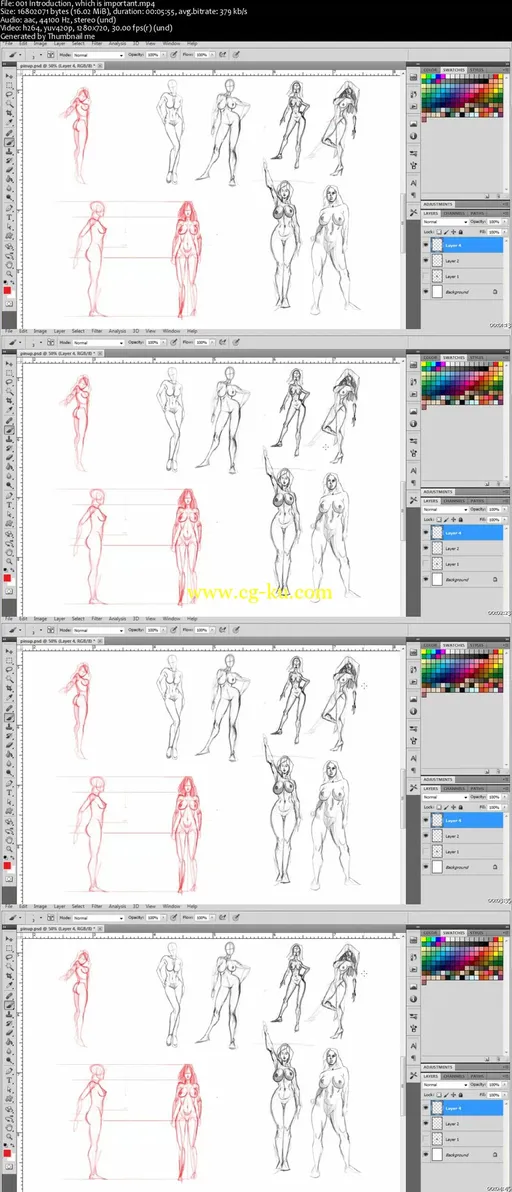This screenshot has height=1192, width=512.
Task: Click the Flow value field in top frame
Action: pos(202,55)
